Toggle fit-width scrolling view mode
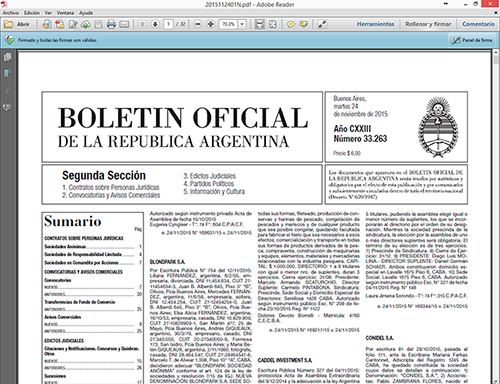 (x=260, y=24)
